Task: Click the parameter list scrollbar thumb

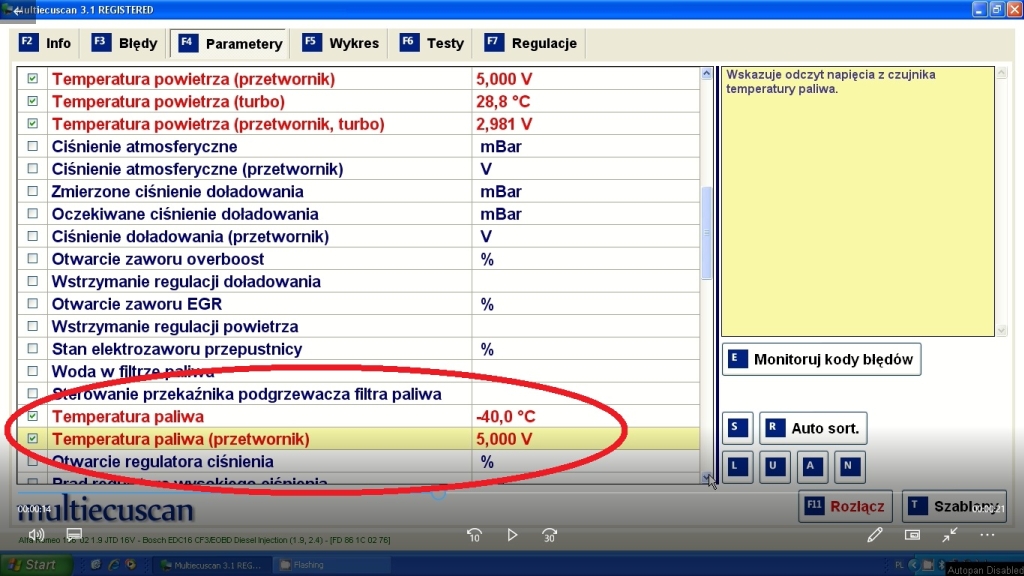Action: pos(707,233)
